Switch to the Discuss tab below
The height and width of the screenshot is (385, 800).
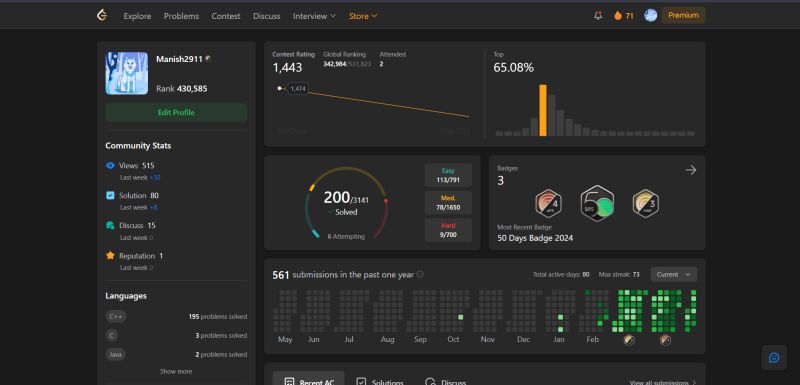coord(446,381)
